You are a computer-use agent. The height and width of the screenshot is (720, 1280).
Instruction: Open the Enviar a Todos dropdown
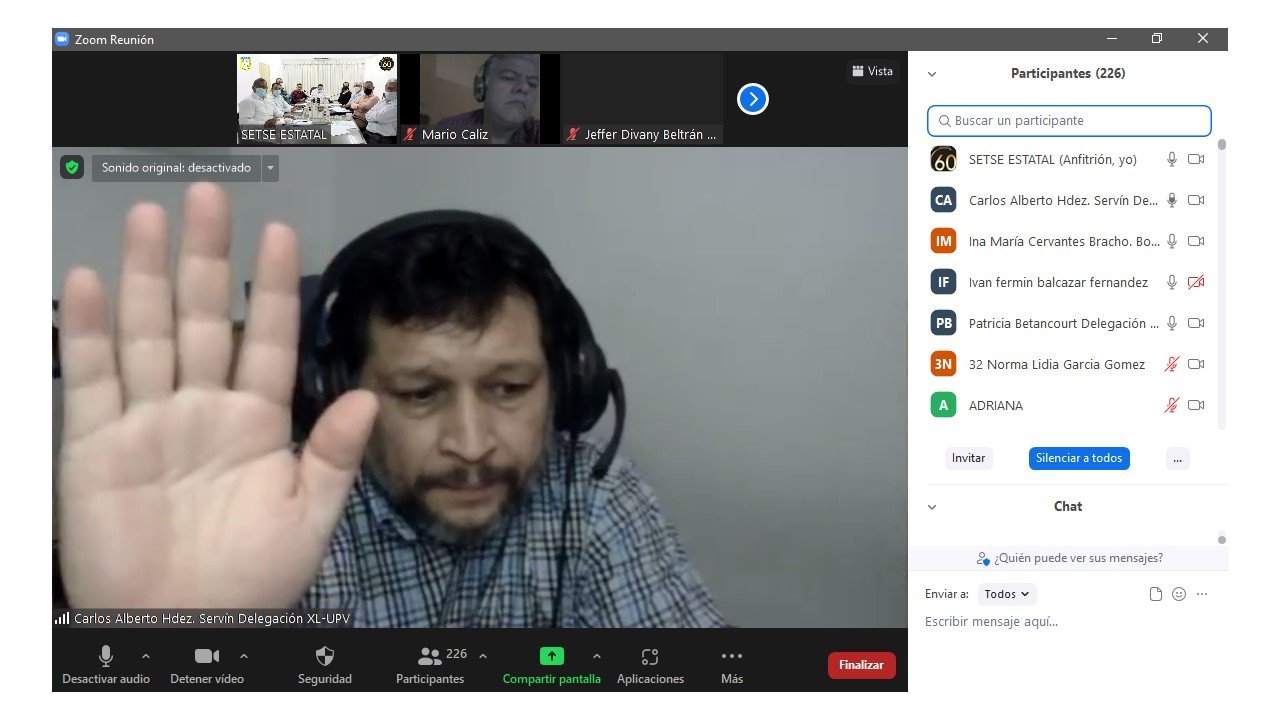[x=1007, y=594]
